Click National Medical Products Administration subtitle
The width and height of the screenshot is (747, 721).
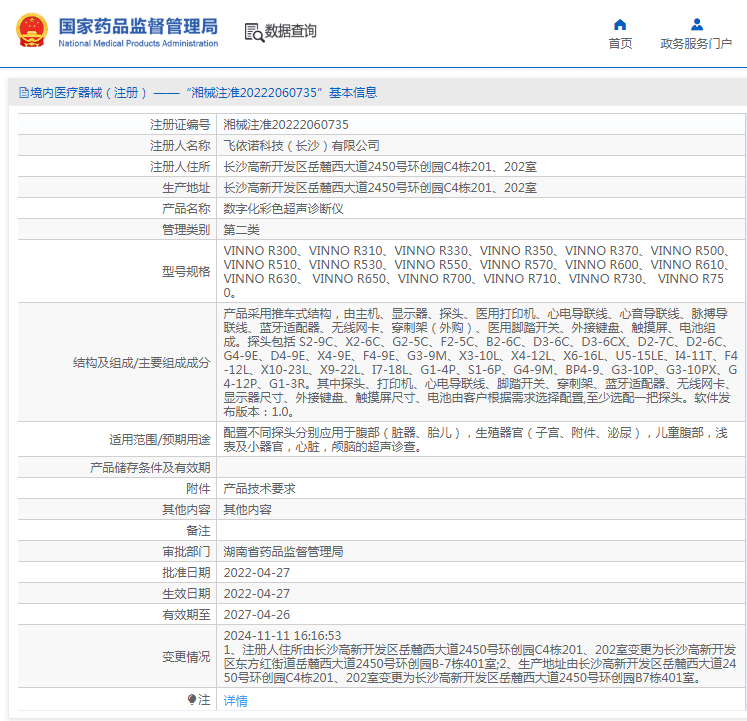[x=138, y=43]
